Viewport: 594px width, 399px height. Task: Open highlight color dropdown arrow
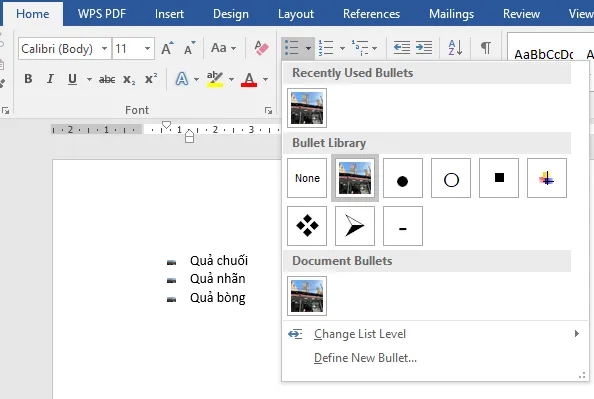tap(231, 79)
